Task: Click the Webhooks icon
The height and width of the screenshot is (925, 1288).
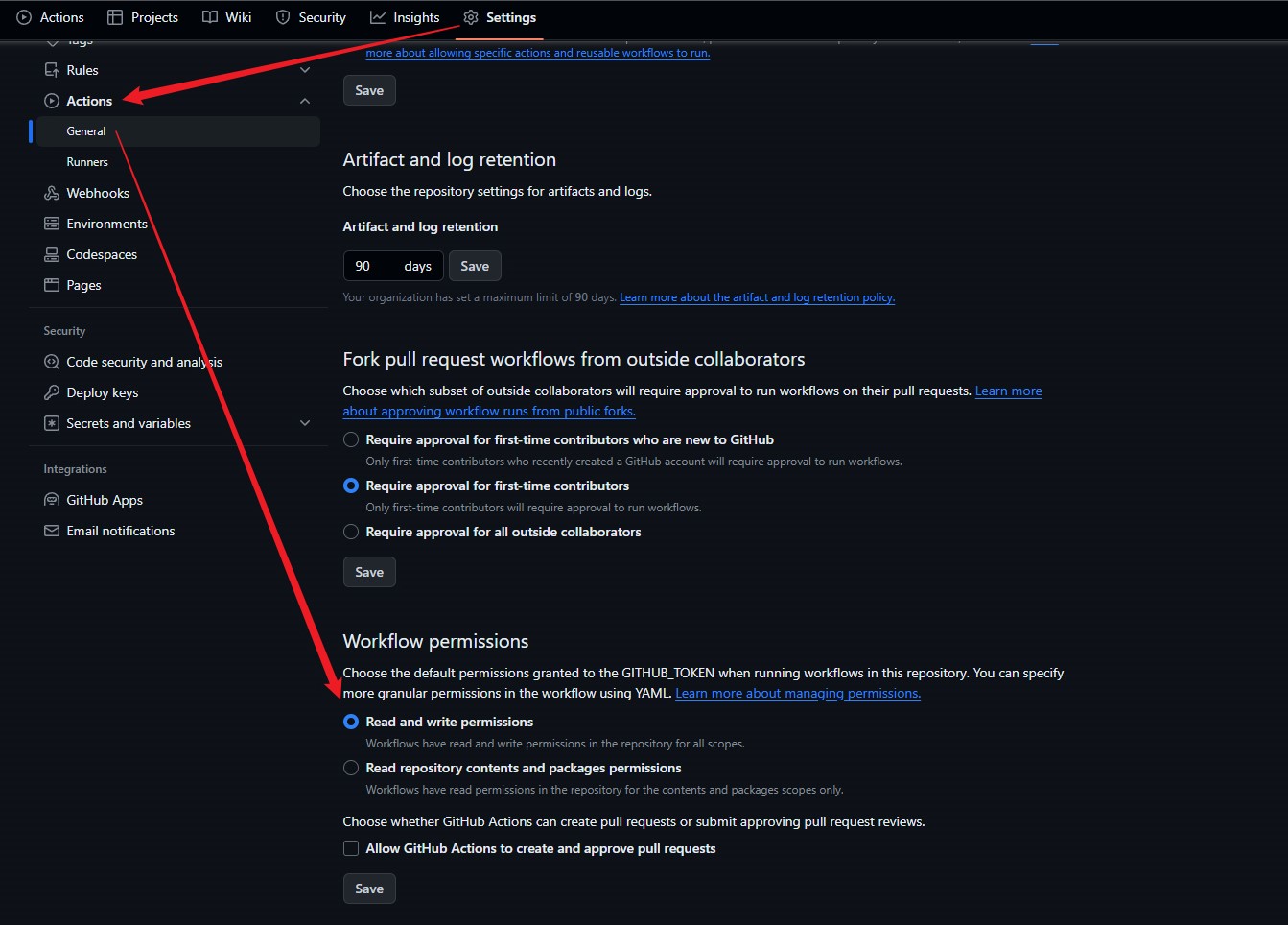Action: point(52,193)
